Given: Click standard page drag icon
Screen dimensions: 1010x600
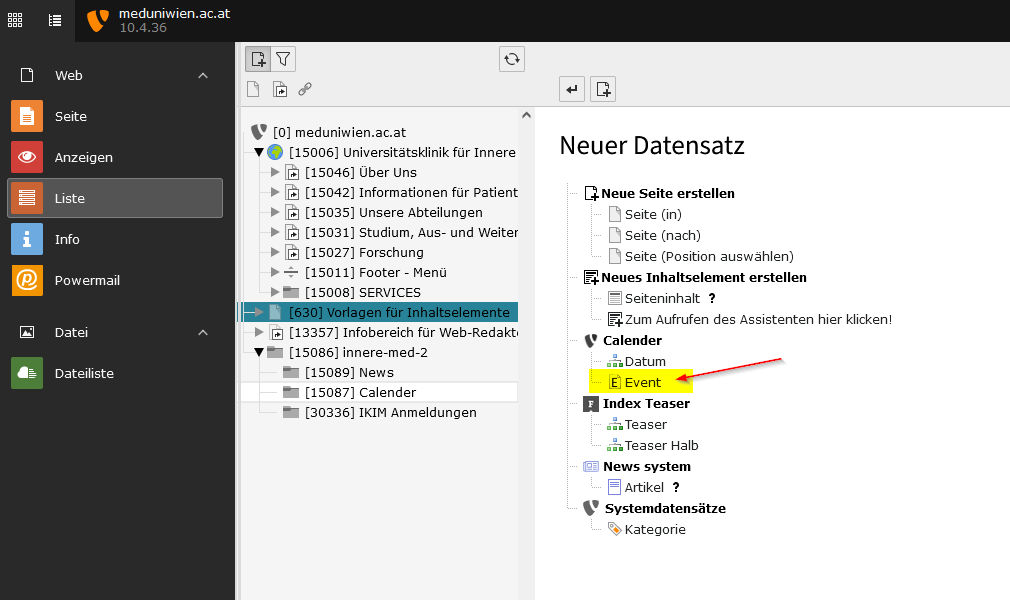Looking at the screenshot, I should 253,89.
